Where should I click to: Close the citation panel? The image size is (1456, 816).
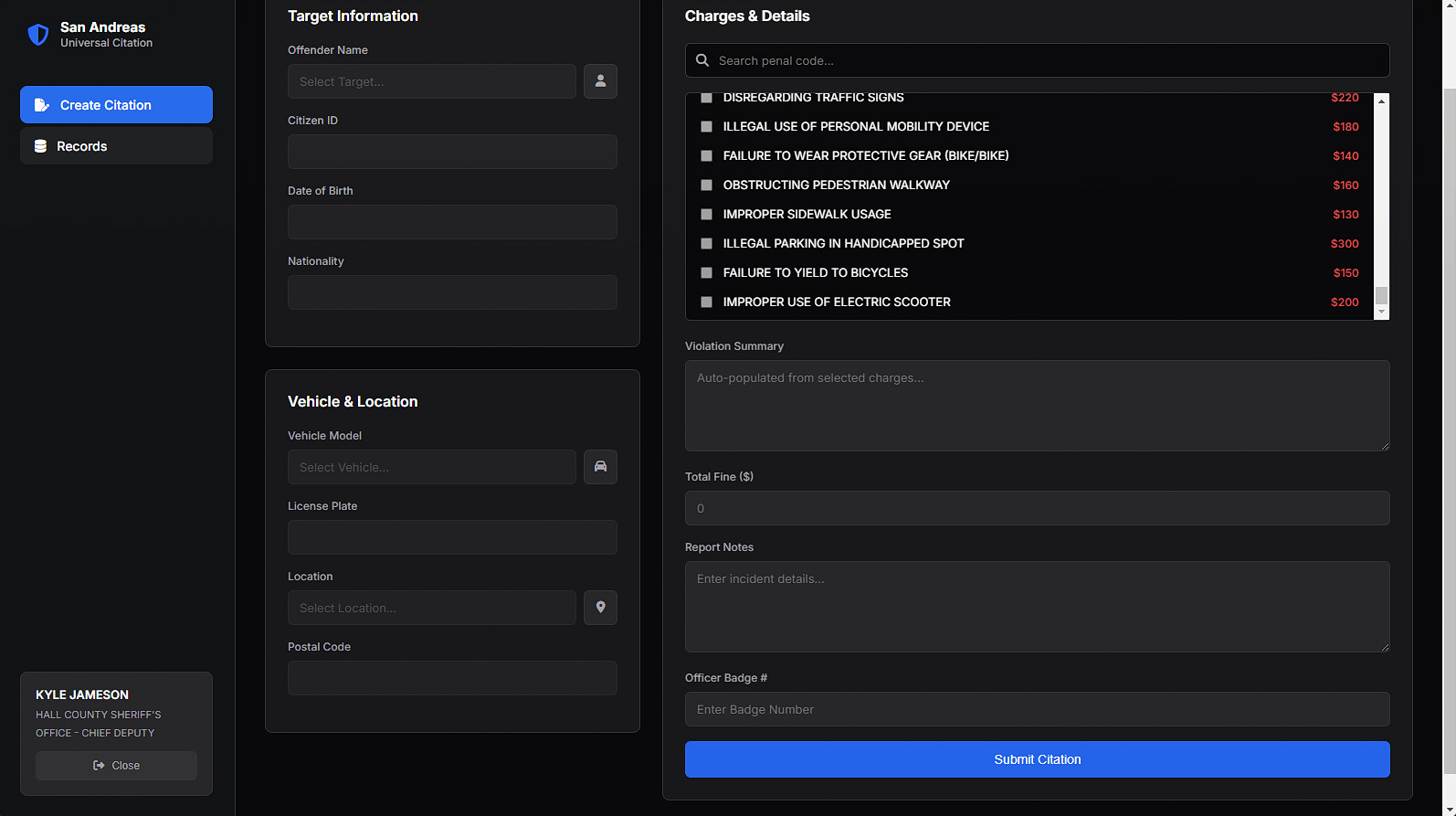pyautogui.click(x=116, y=766)
